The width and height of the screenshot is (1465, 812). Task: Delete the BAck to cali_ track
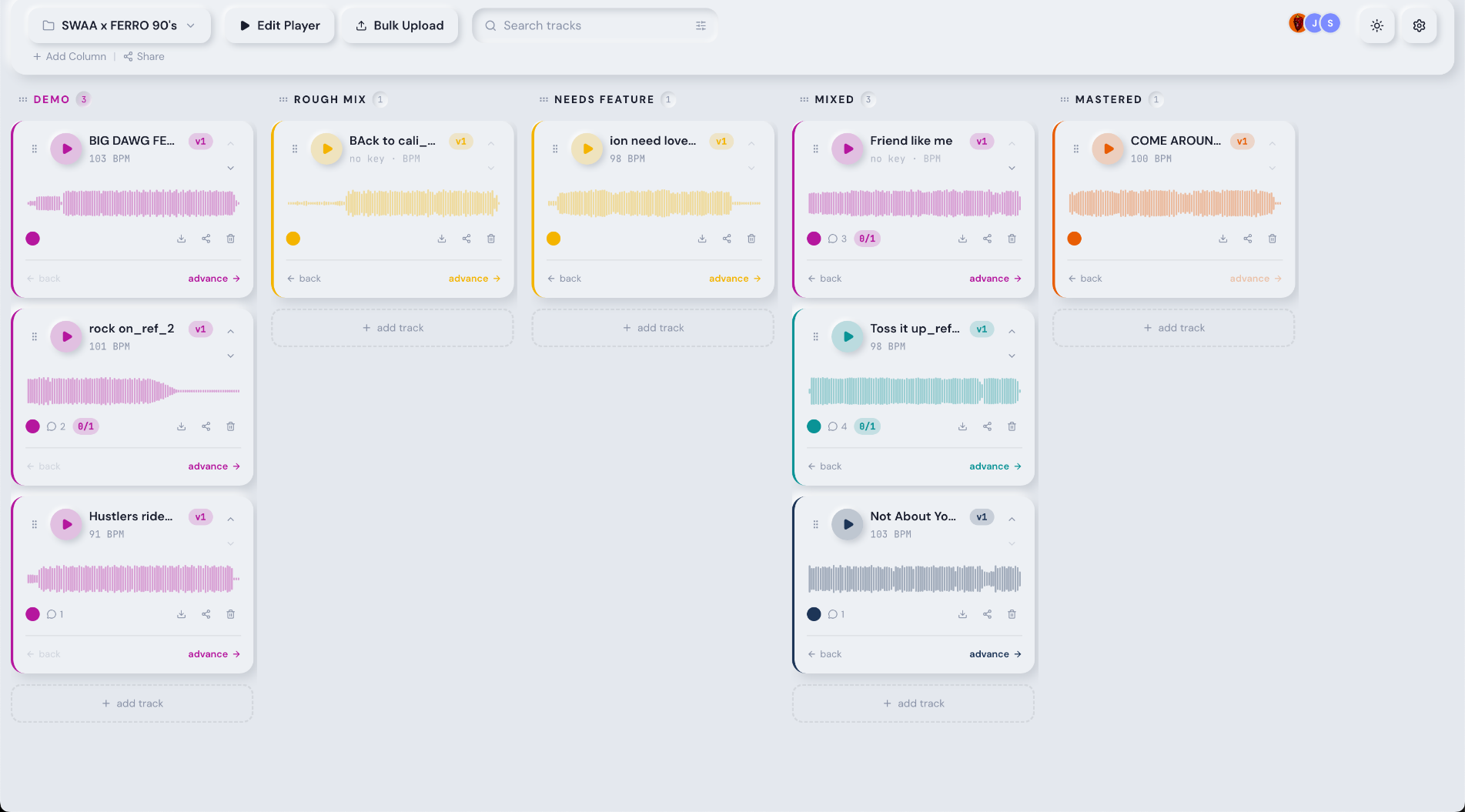[491, 239]
